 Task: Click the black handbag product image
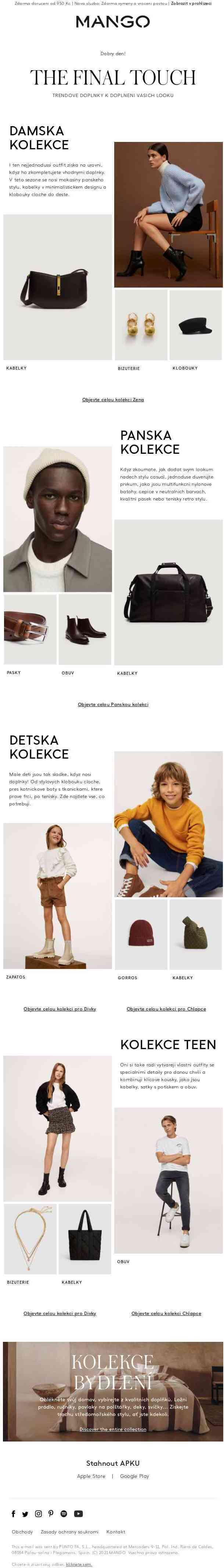point(58,287)
